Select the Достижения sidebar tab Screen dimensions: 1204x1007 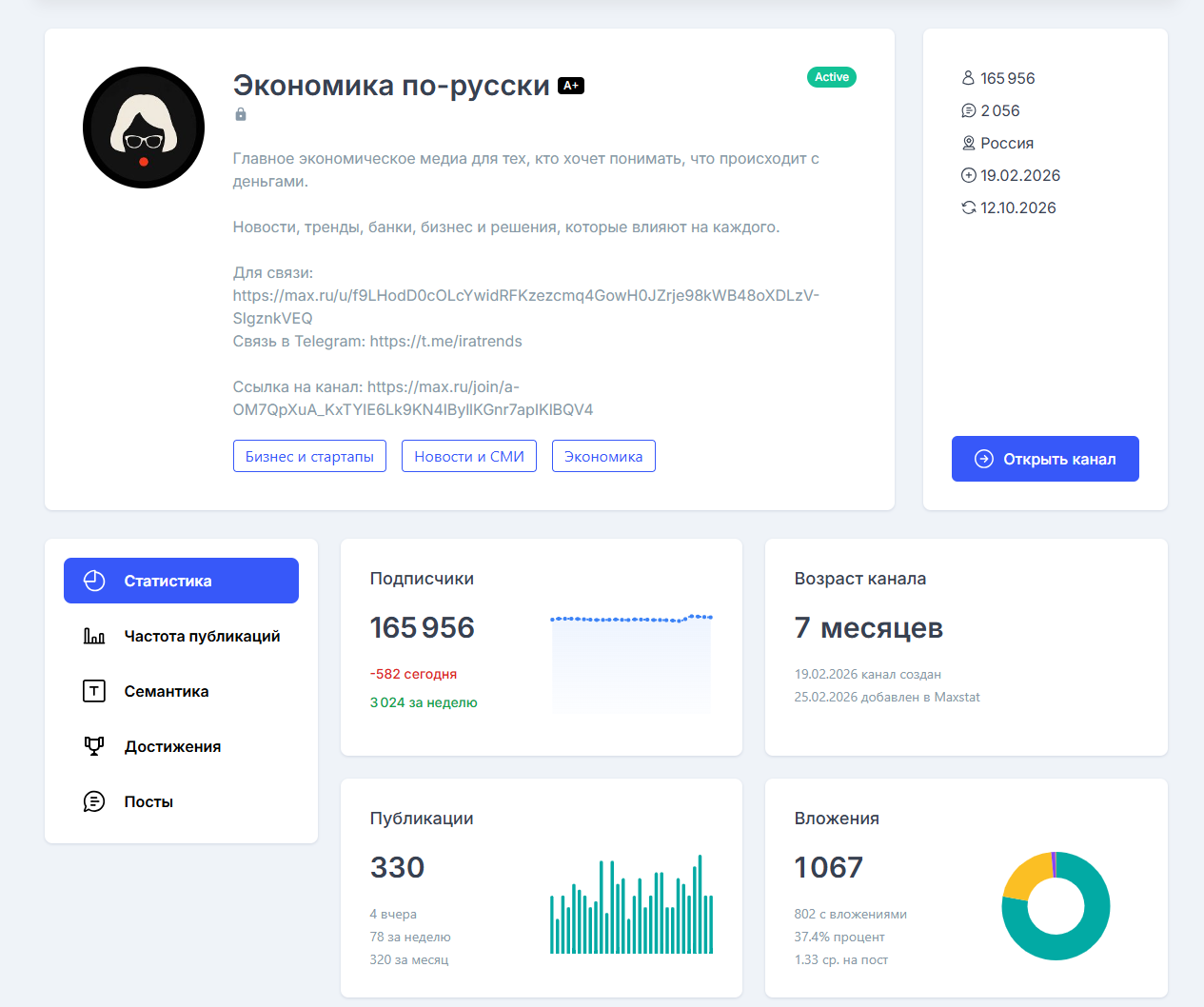181,746
